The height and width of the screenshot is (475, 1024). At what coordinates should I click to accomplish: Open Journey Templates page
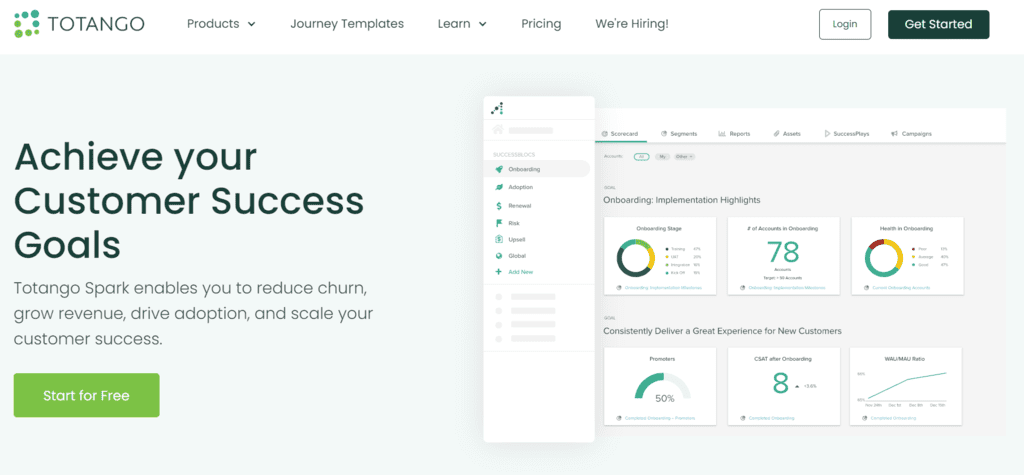point(347,24)
